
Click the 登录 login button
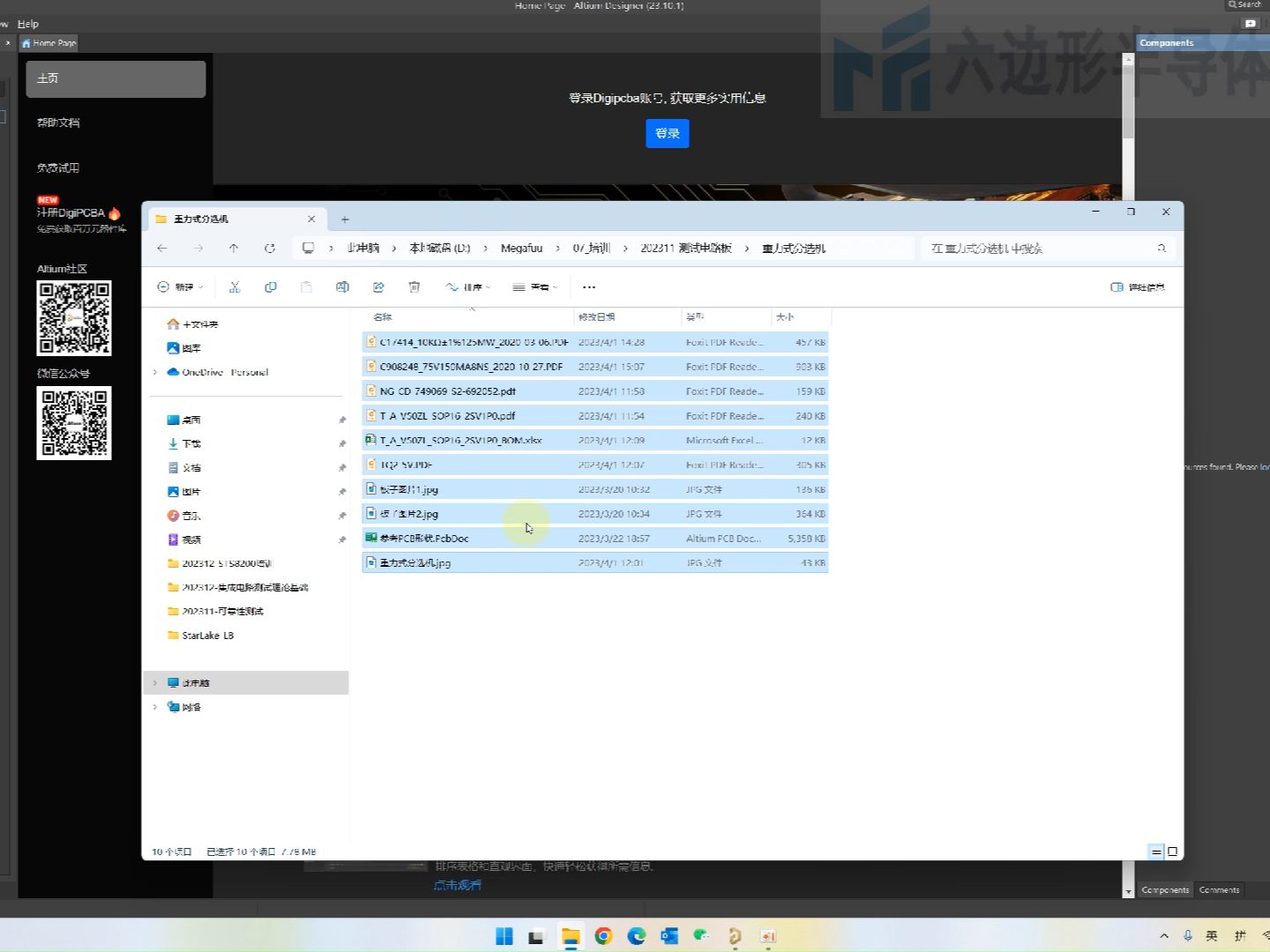point(667,133)
